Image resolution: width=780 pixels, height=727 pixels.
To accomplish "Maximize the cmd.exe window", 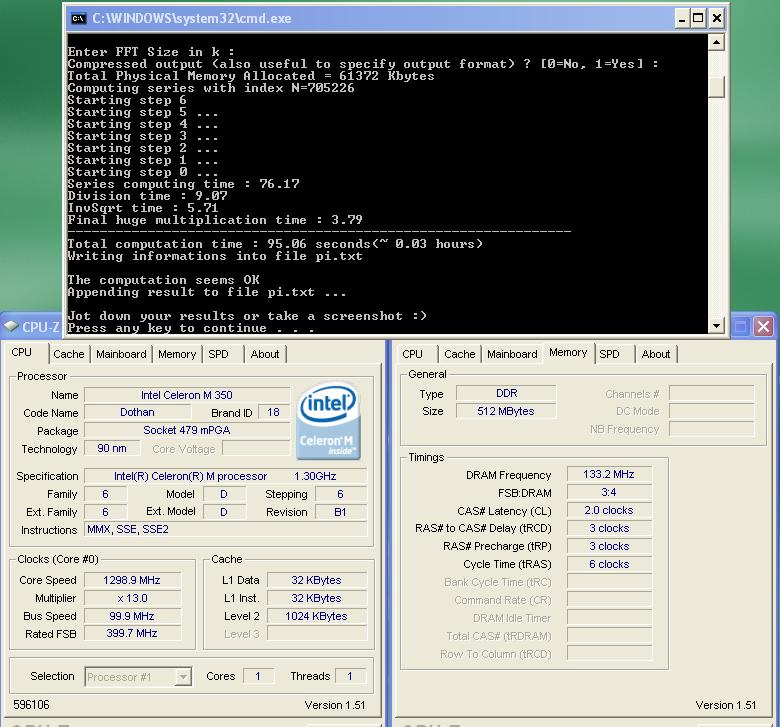I will click(x=698, y=19).
